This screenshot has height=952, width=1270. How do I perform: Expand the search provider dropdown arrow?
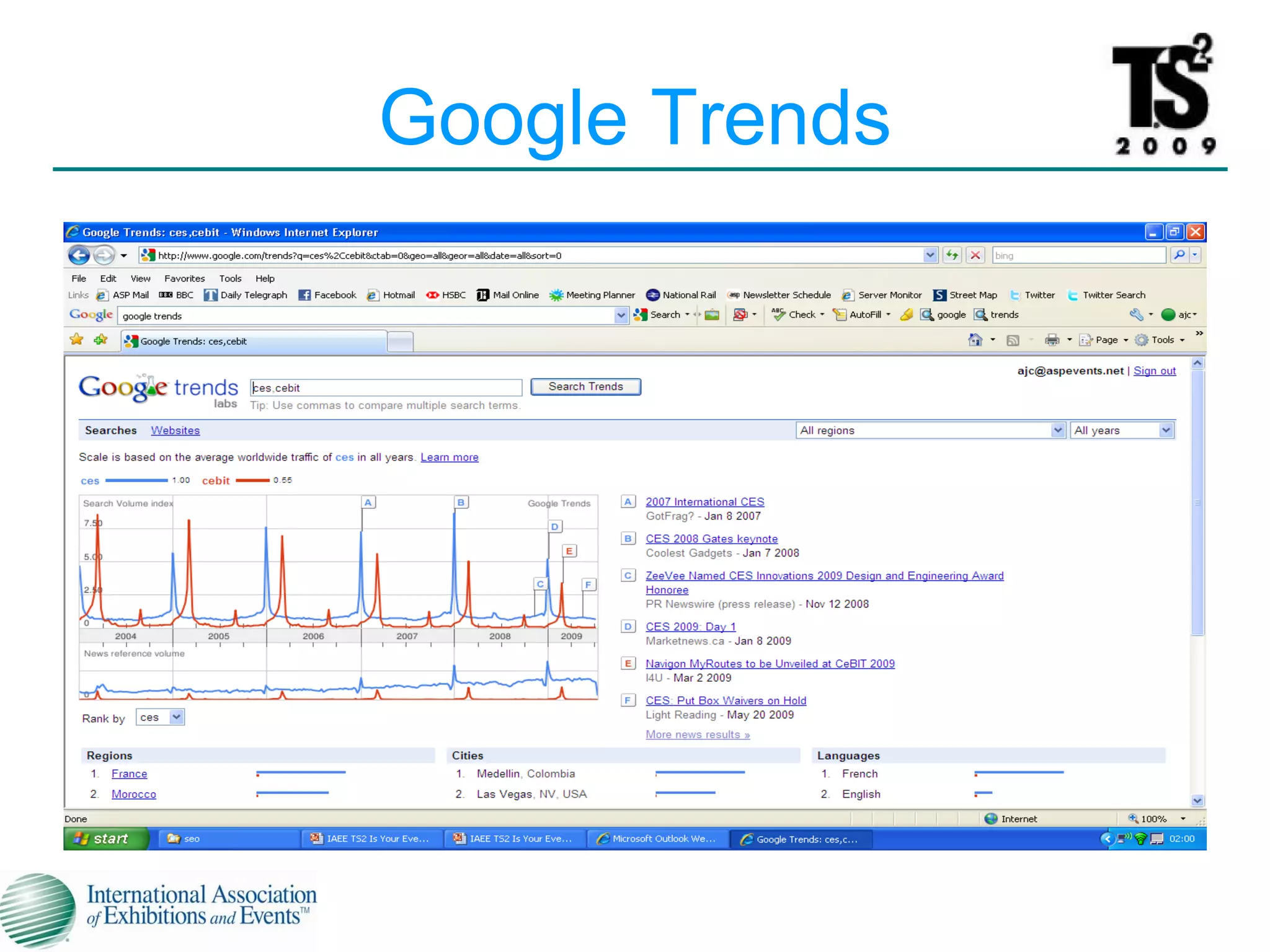click(x=1195, y=255)
